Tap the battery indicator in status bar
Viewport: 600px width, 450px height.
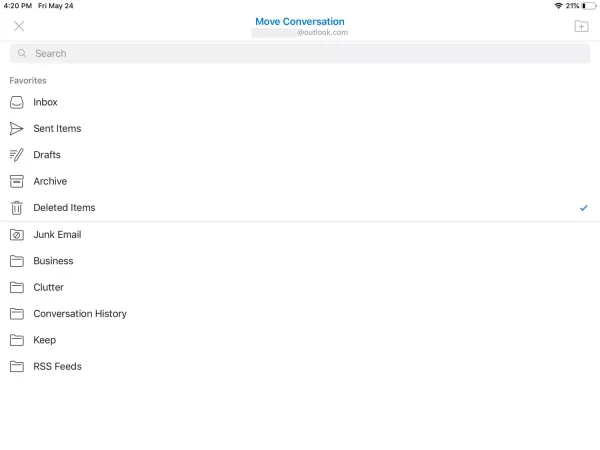coord(589,6)
